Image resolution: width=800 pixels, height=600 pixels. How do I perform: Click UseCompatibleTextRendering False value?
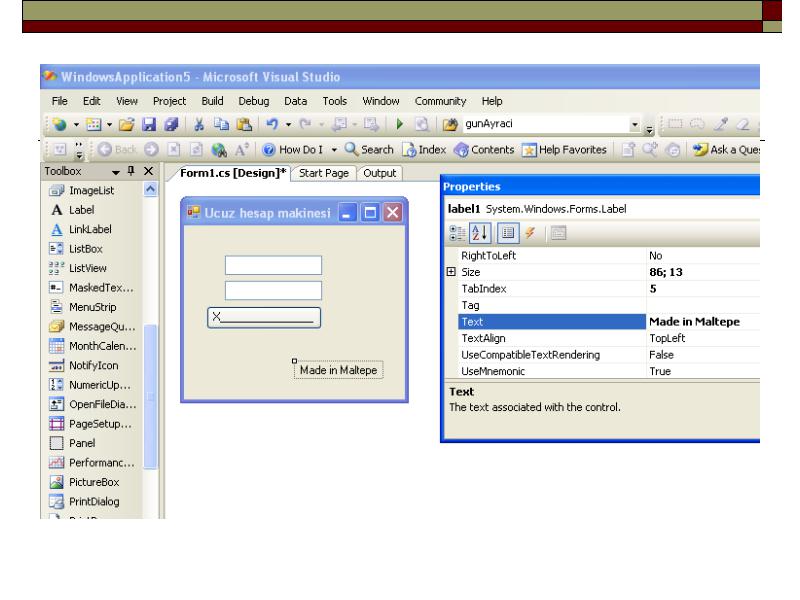[661, 355]
